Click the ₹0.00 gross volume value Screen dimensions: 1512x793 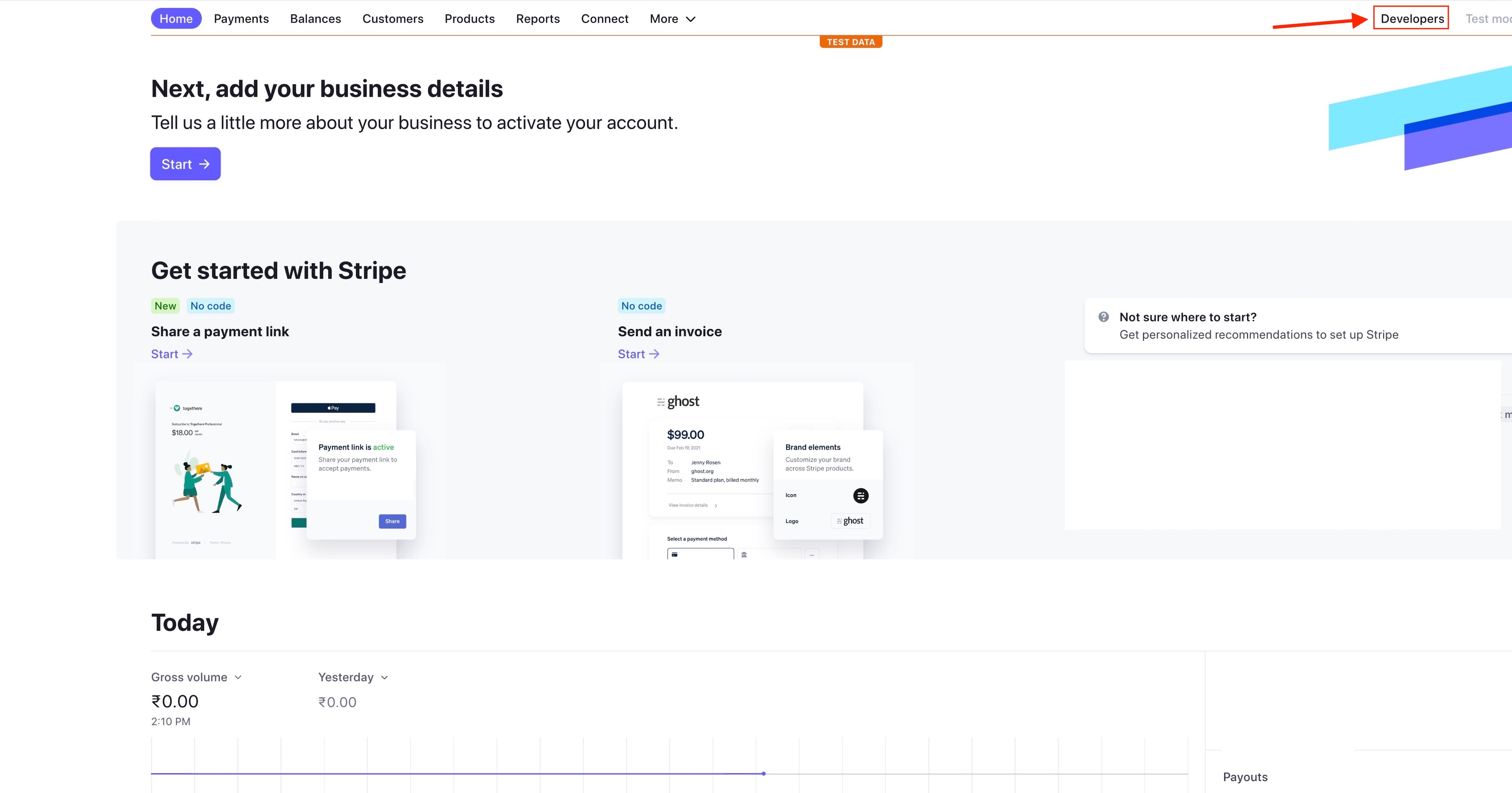point(175,701)
